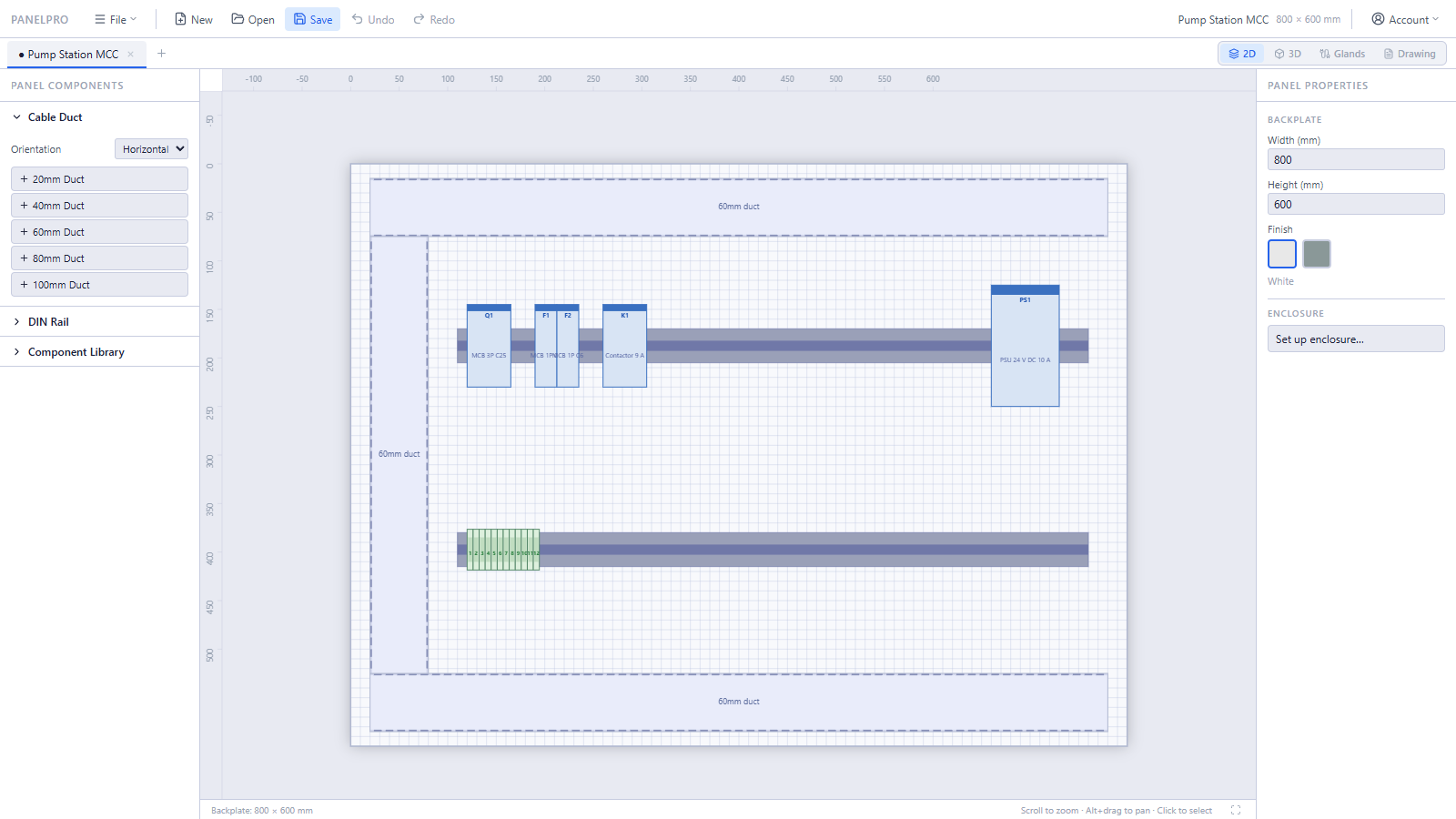Select the PS1 power supply component

tap(1026, 346)
